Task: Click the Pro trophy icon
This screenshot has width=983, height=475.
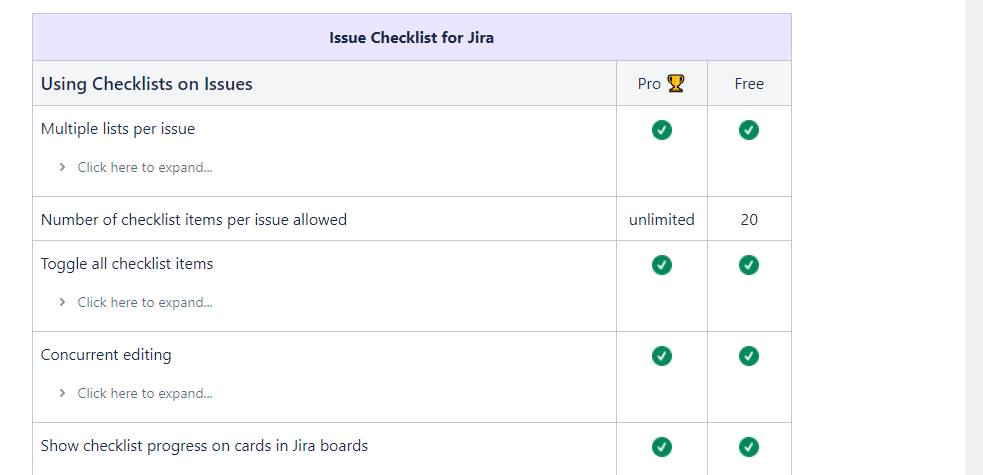Action: [x=676, y=84]
